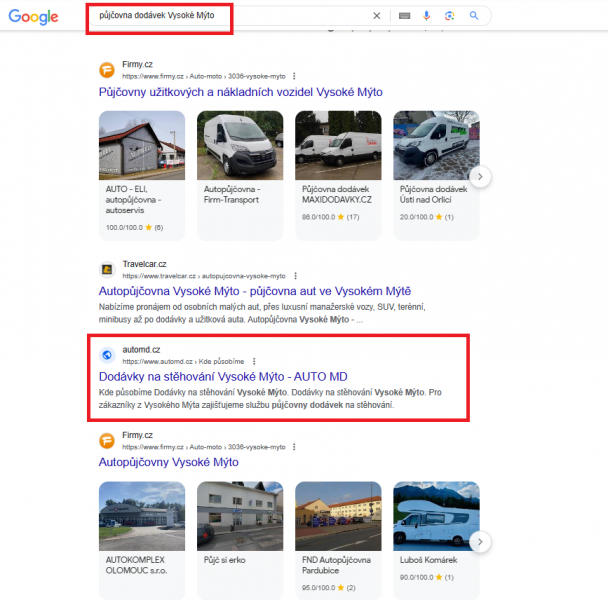
Task: Open more options for Autopůjčovny Vysoké Mýto result
Action: click(x=294, y=447)
